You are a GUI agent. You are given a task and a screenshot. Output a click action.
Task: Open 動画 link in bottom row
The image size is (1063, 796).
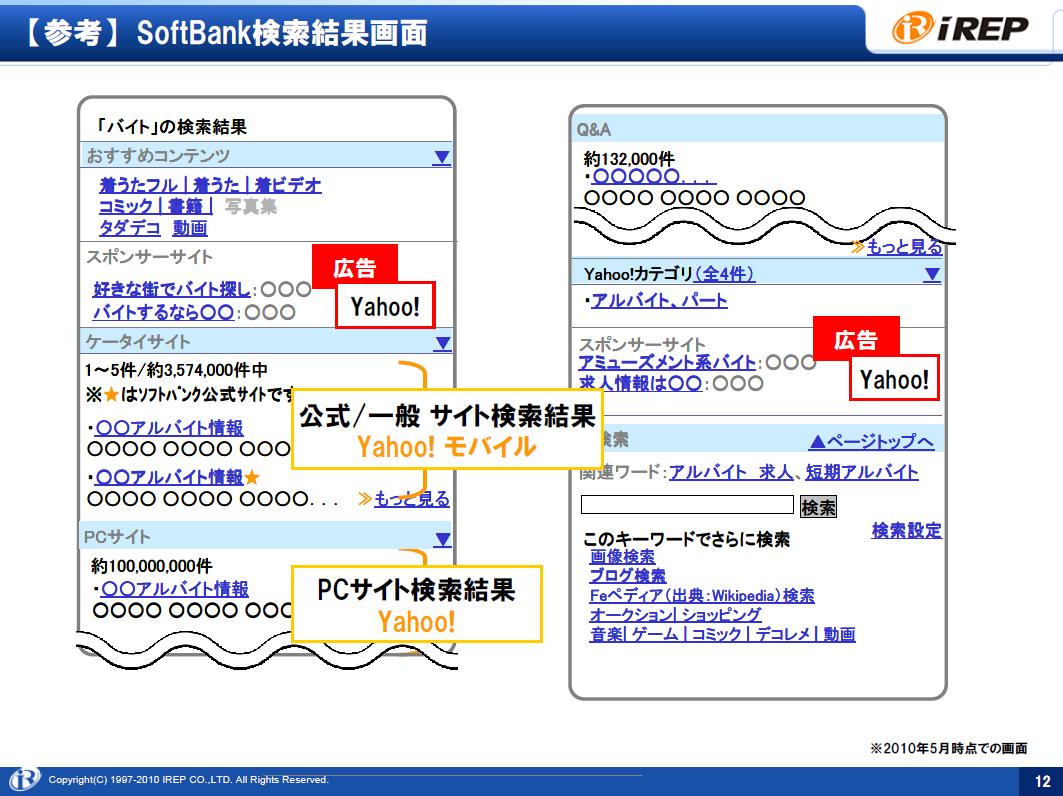pos(839,635)
